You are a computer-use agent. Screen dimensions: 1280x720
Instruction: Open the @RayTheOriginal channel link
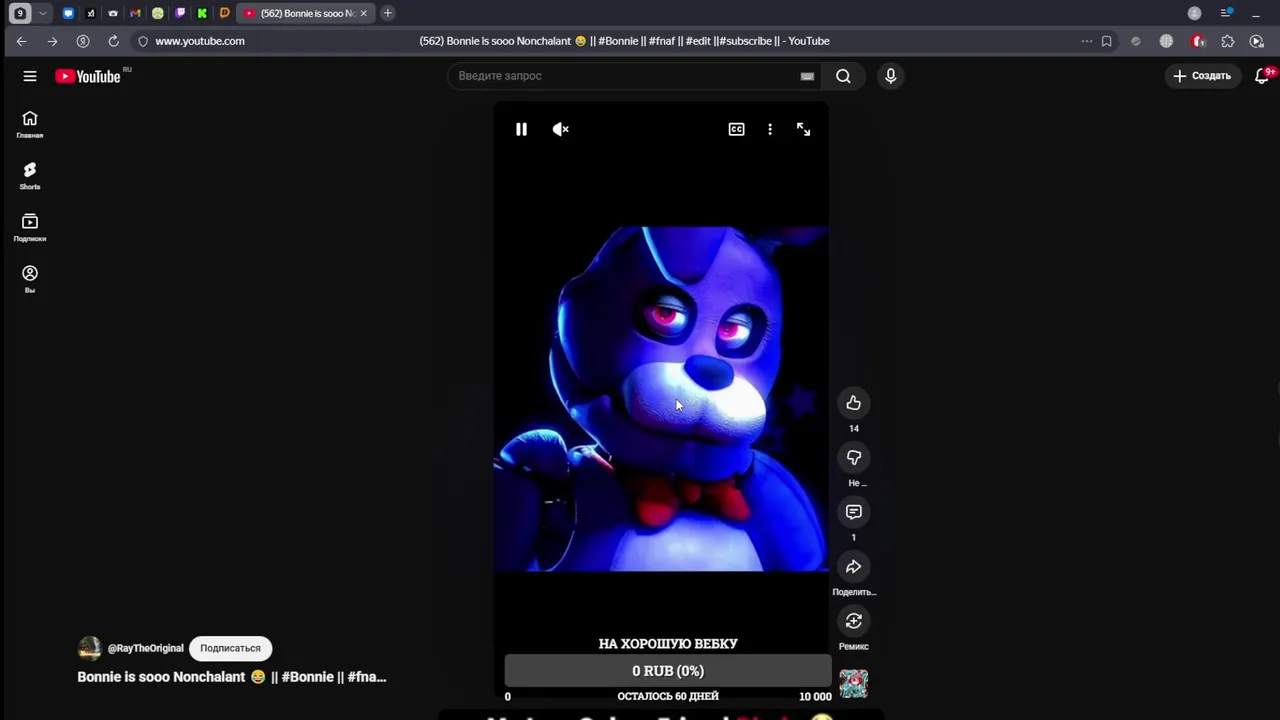point(145,648)
